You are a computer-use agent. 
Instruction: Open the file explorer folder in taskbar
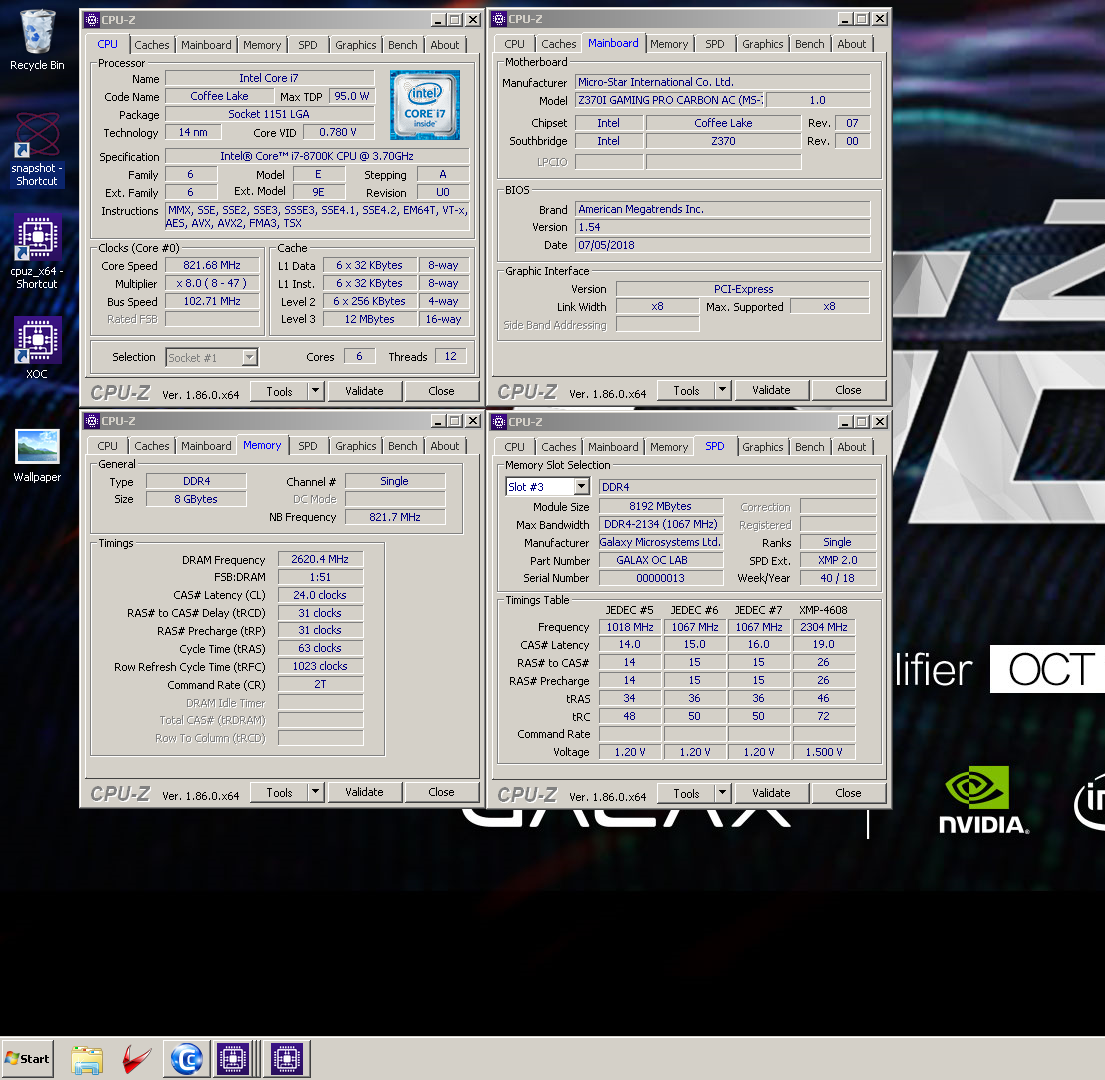[87, 1059]
